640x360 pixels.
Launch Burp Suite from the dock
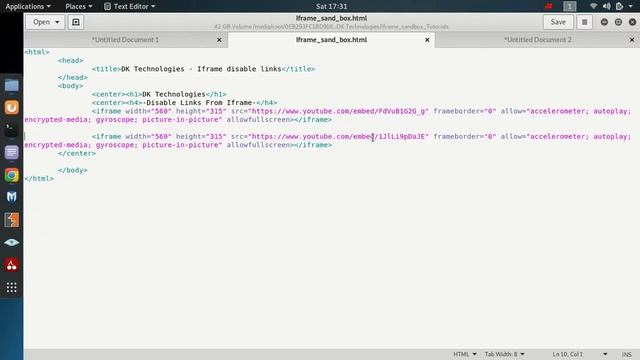(11, 220)
